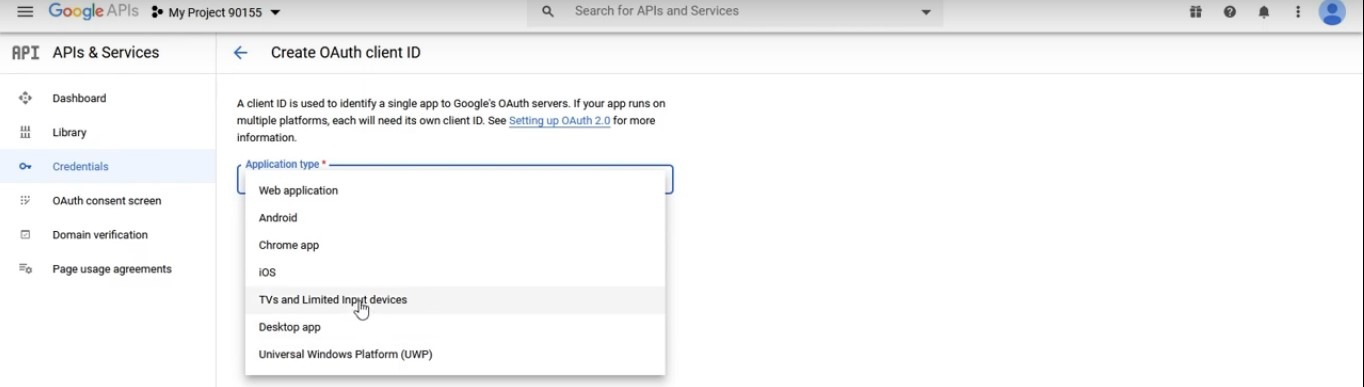The height and width of the screenshot is (387, 1364).
Task: Expand the search bar dropdown arrow
Action: coord(926,12)
